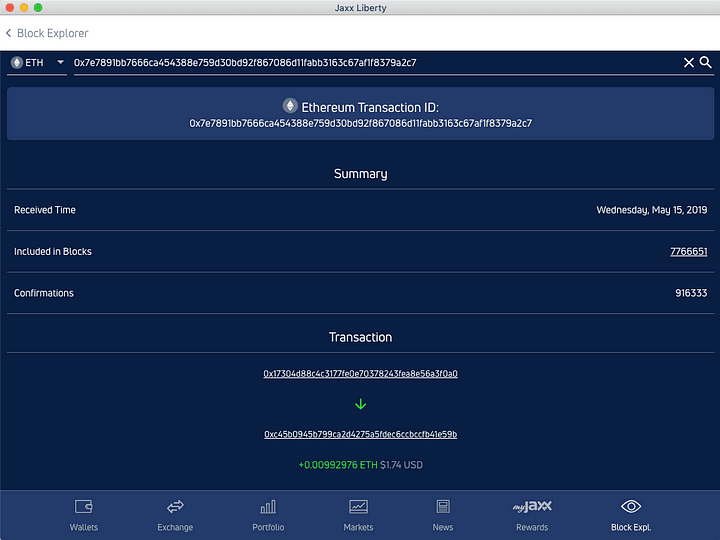Select the Block Expl. eye icon
The height and width of the screenshot is (540, 720).
point(631,506)
